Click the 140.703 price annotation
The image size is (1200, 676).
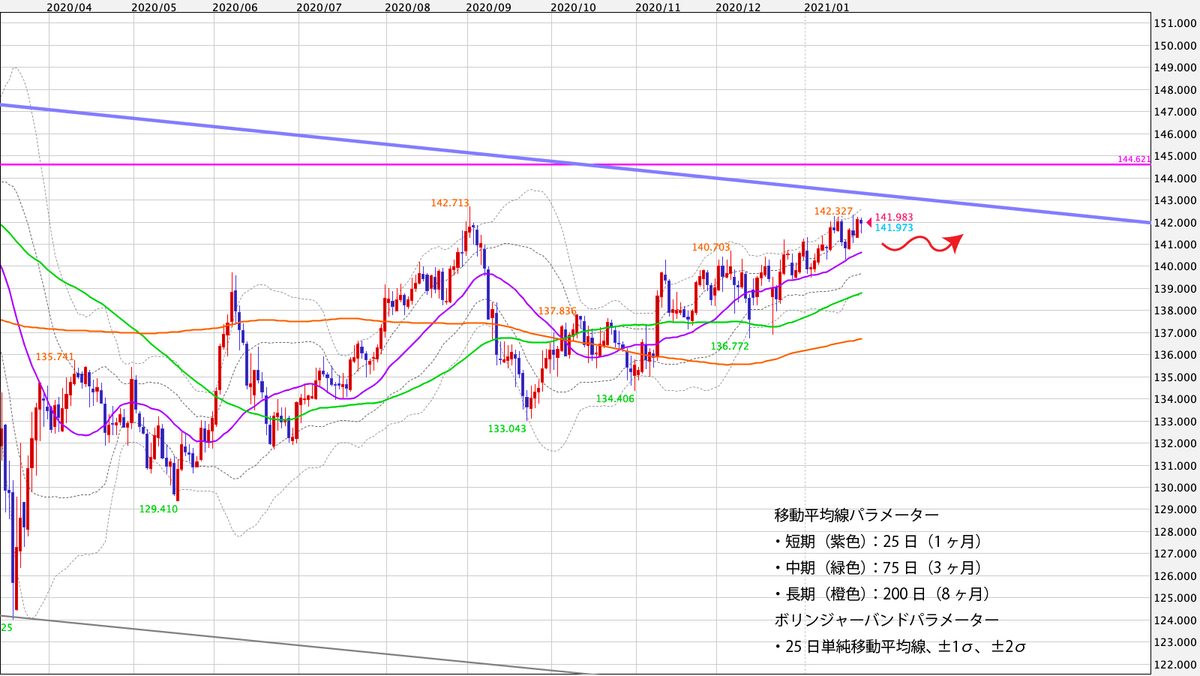tap(711, 246)
